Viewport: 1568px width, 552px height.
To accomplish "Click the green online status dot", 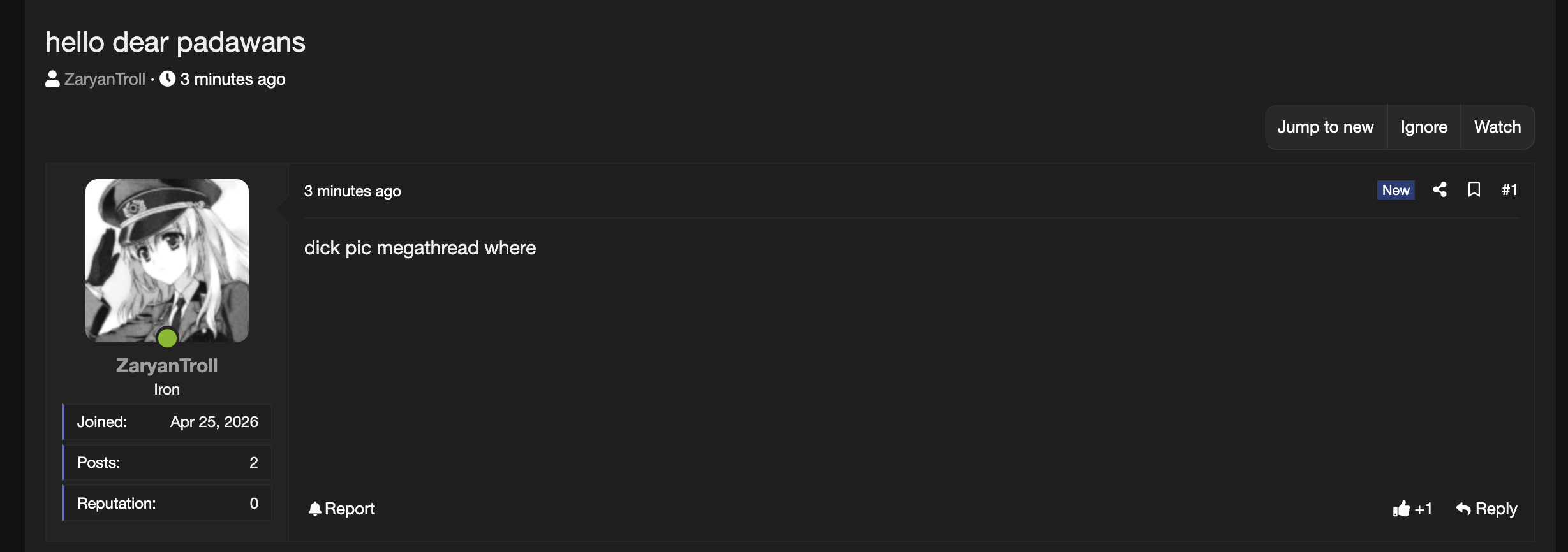I will tap(167, 338).
